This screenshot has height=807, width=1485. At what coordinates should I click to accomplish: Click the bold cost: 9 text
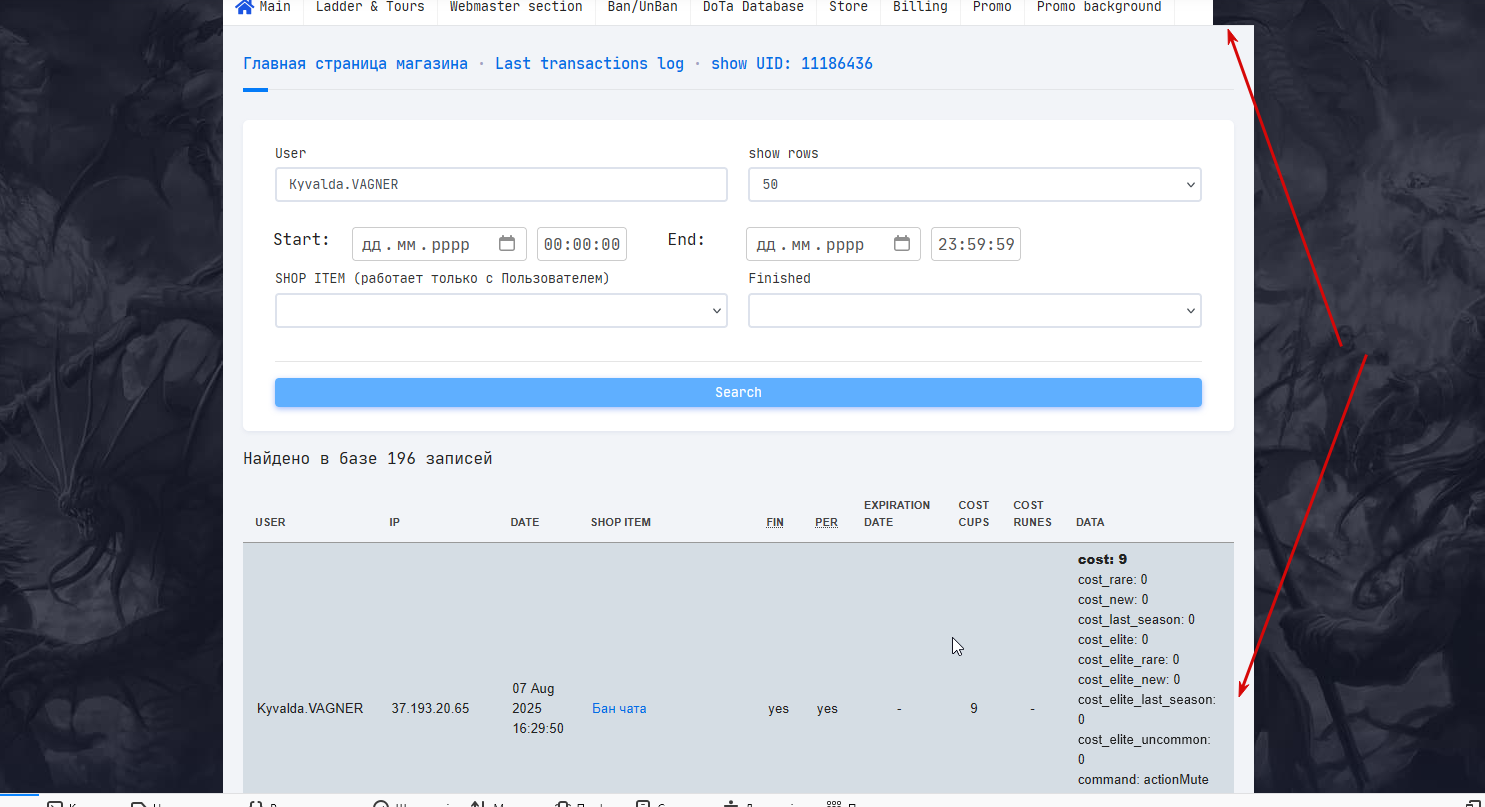tap(1103, 559)
